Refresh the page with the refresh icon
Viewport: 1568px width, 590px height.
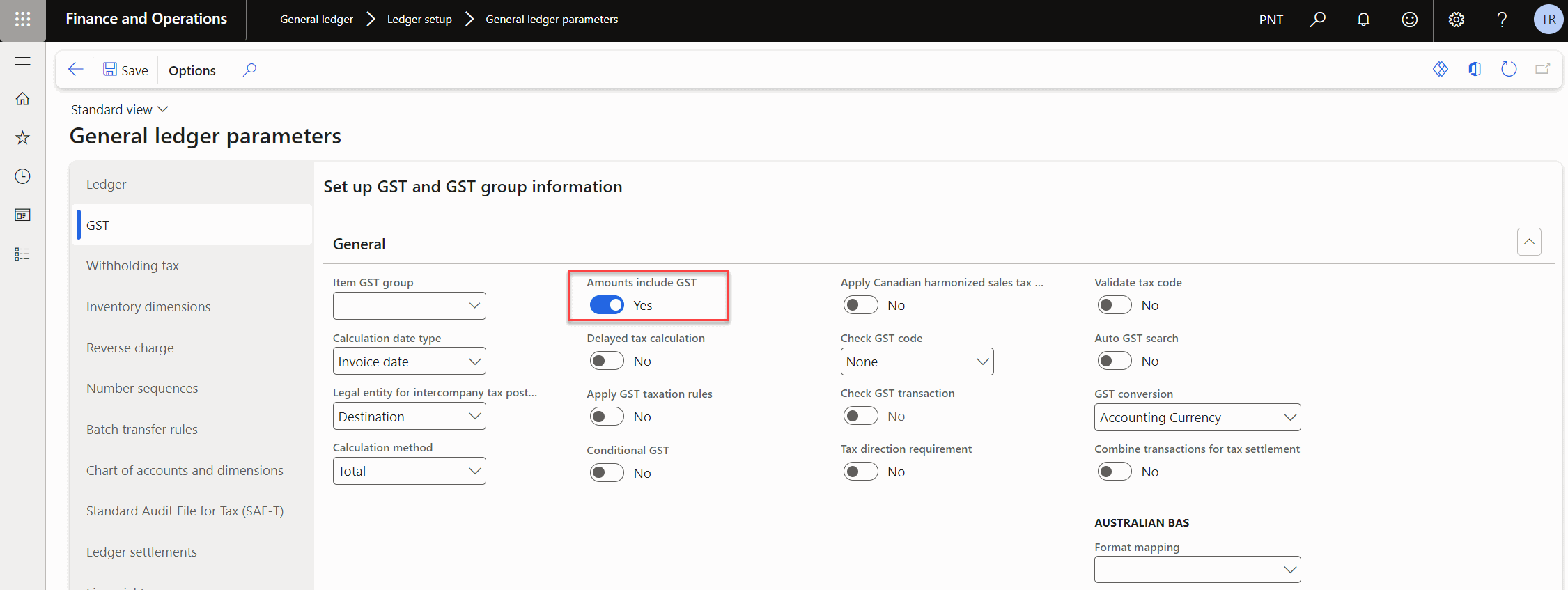[1509, 69]
